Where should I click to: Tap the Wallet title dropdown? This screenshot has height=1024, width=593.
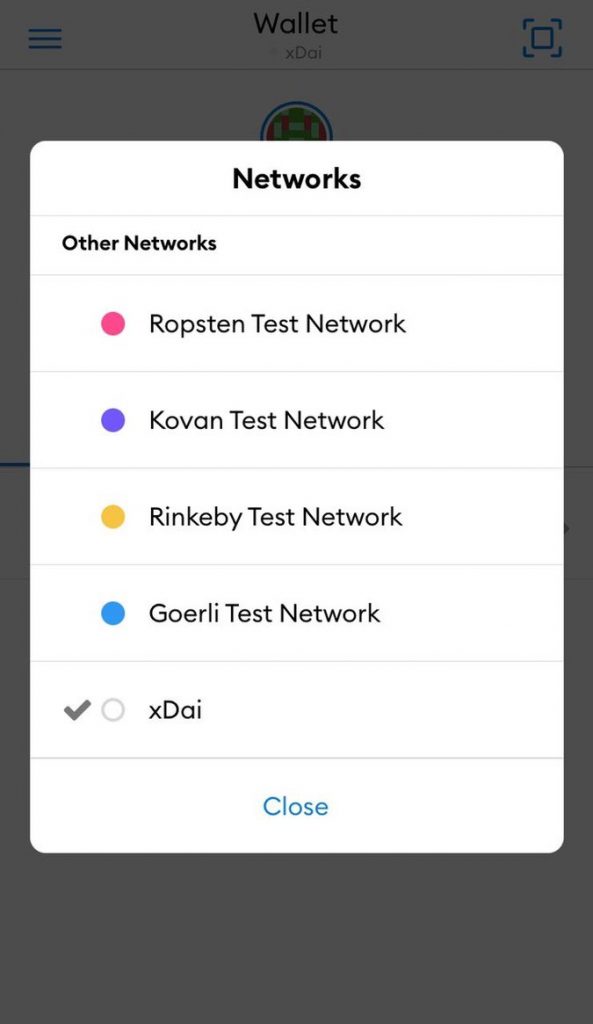[296, 24]
